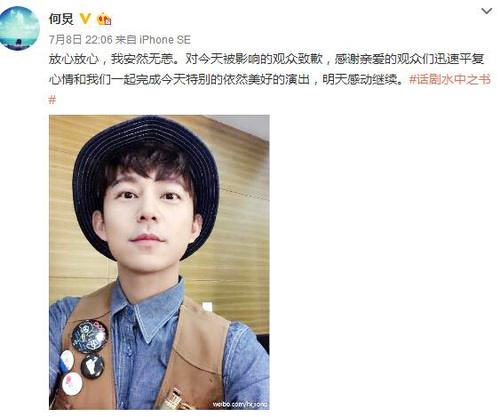The height and width of the screenshot is (417, 500).
Task: Click the post text line starting 放心放心
Action: (266, 60)
